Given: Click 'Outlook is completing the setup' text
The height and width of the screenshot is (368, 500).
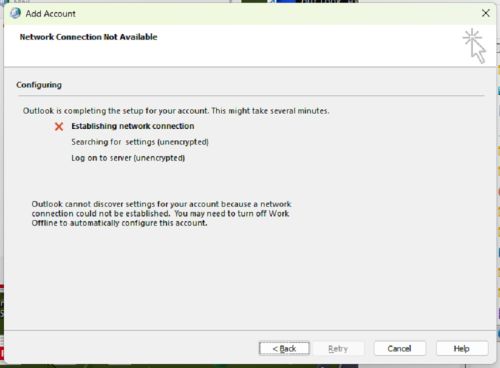Looking at the screenshot, I should tap(176, 111).
